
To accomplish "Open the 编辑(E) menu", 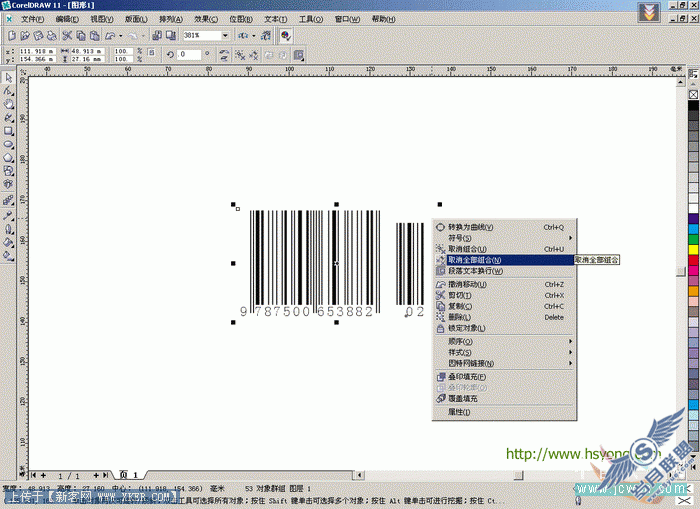I will 67,19.
